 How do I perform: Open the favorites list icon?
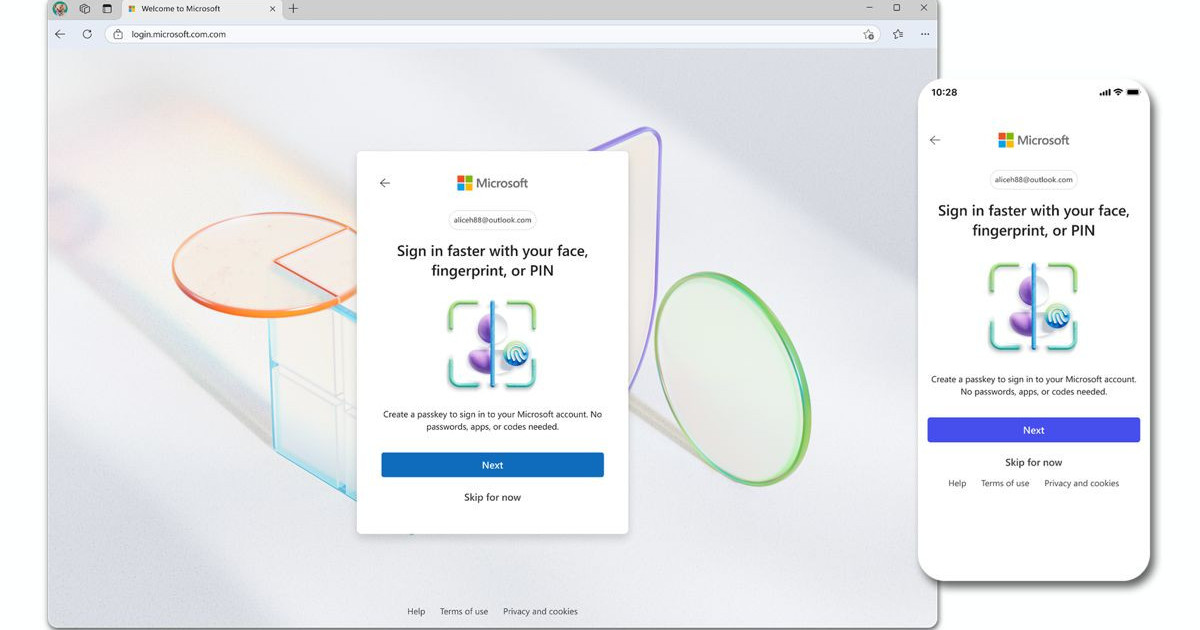898,34
